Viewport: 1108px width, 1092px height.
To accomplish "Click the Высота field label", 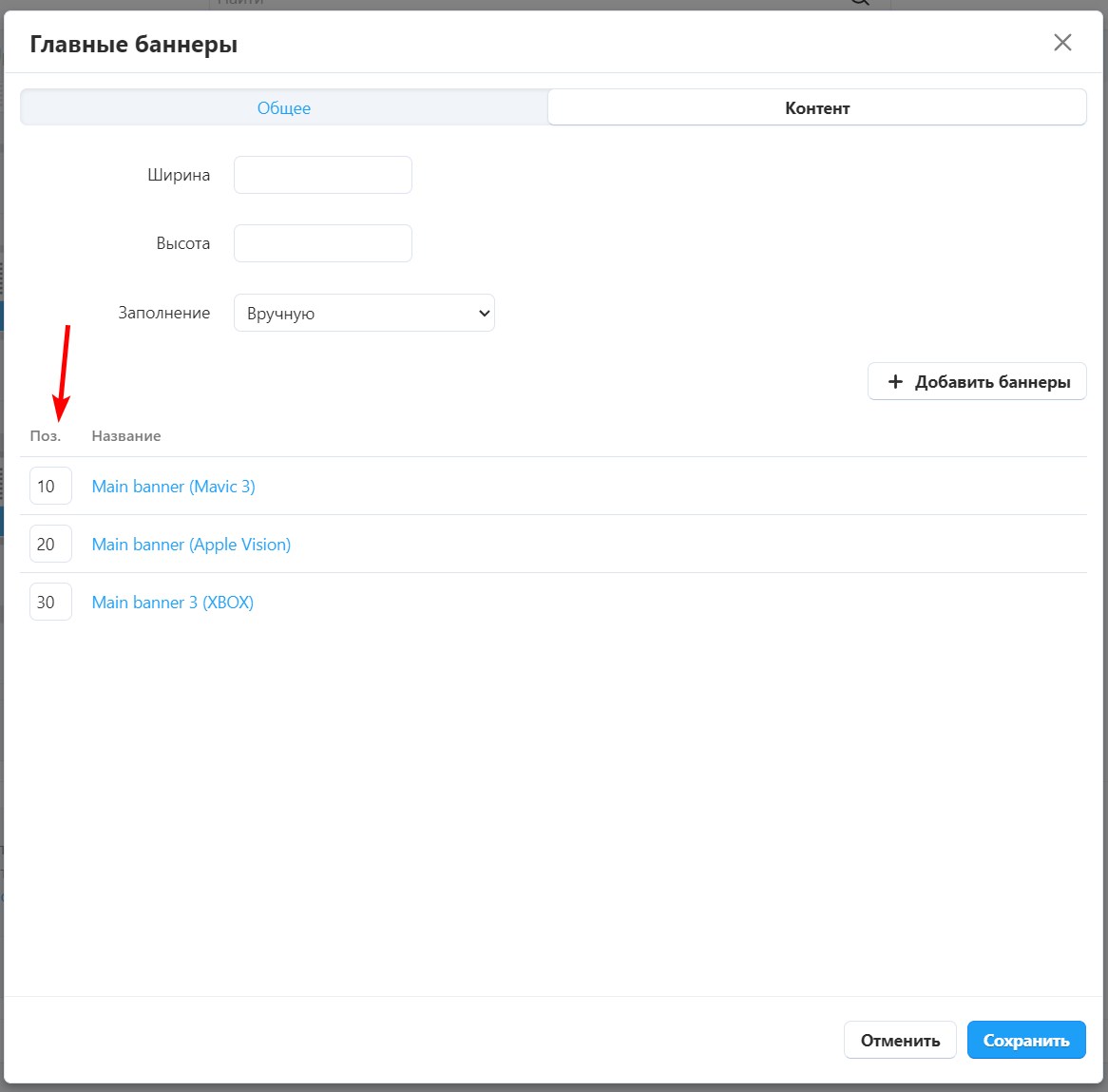I will 182,243.
